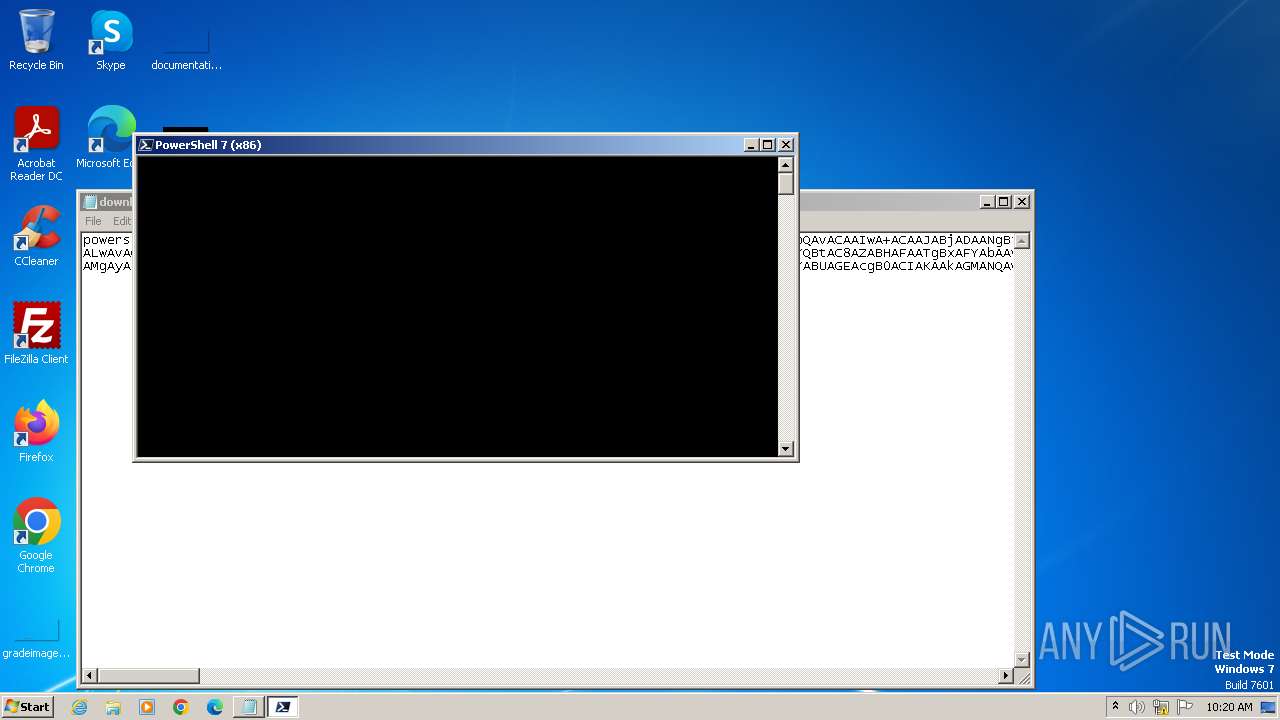Open the Recycle Bin desktop icon
The image size is (1280, 720).
[x=36, y=40]
